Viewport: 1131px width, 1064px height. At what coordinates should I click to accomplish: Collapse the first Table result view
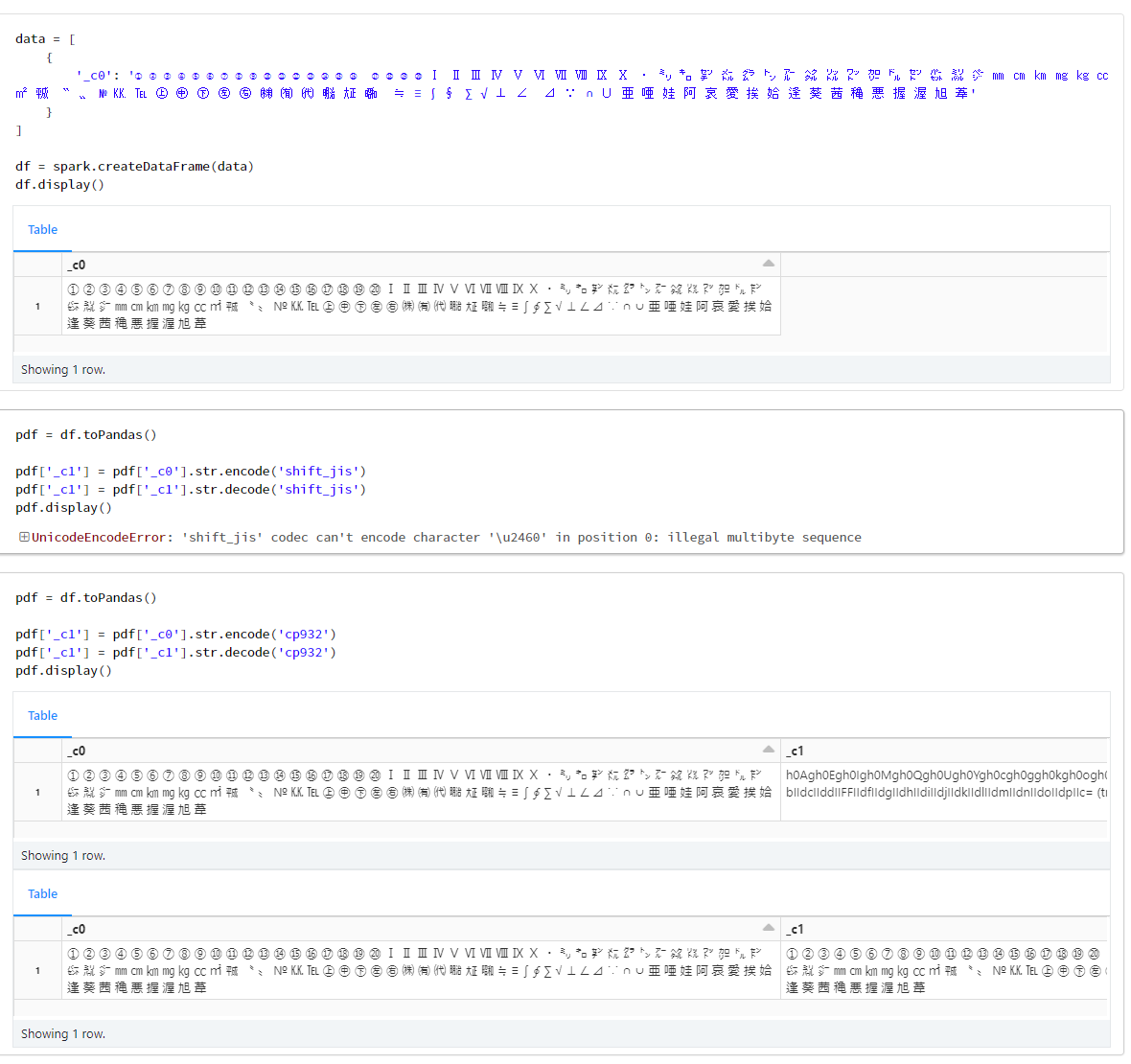point(42,230)
